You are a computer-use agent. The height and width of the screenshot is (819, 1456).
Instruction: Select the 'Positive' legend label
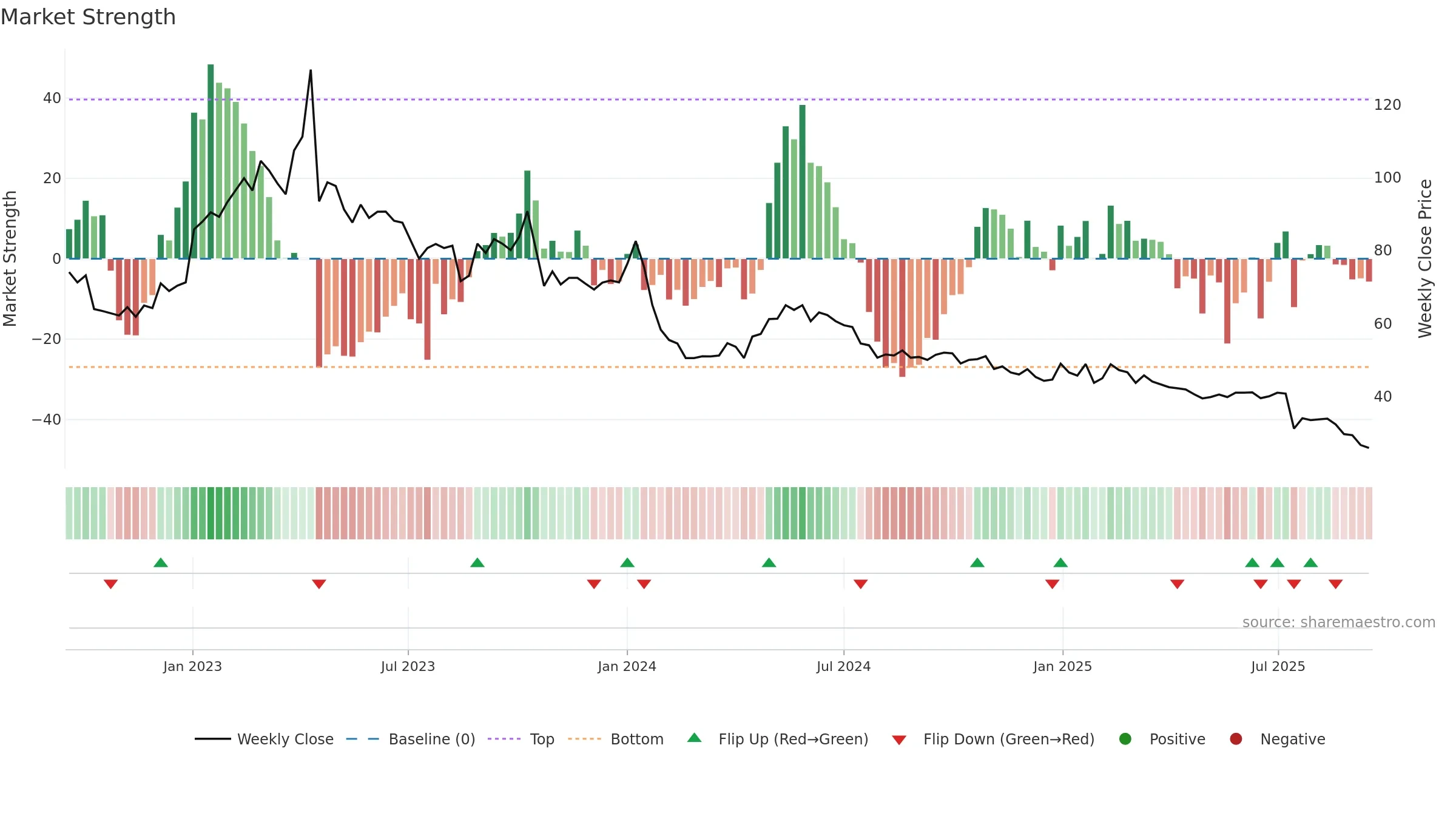point(1178,740)
